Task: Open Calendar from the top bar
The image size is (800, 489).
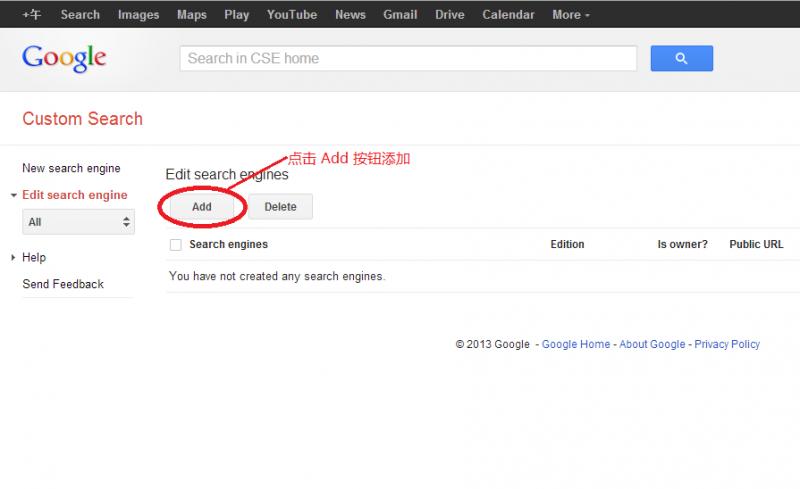Action: point(508,15)
